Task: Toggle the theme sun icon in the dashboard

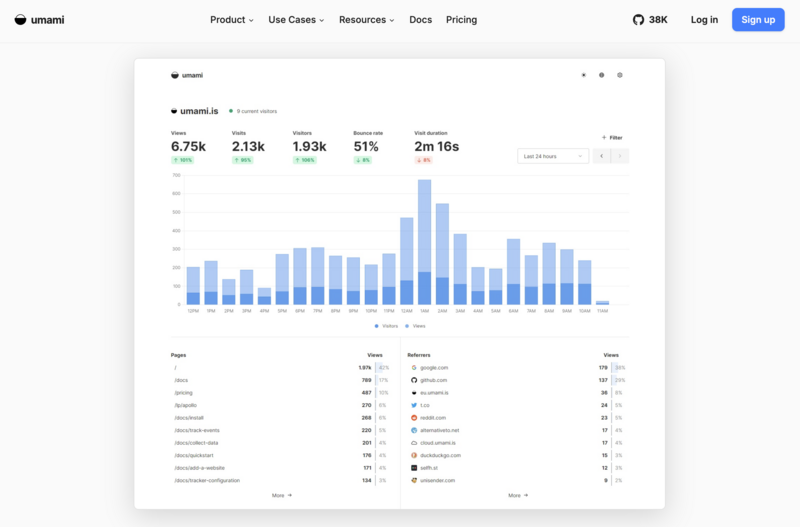Action: [584, 75]
